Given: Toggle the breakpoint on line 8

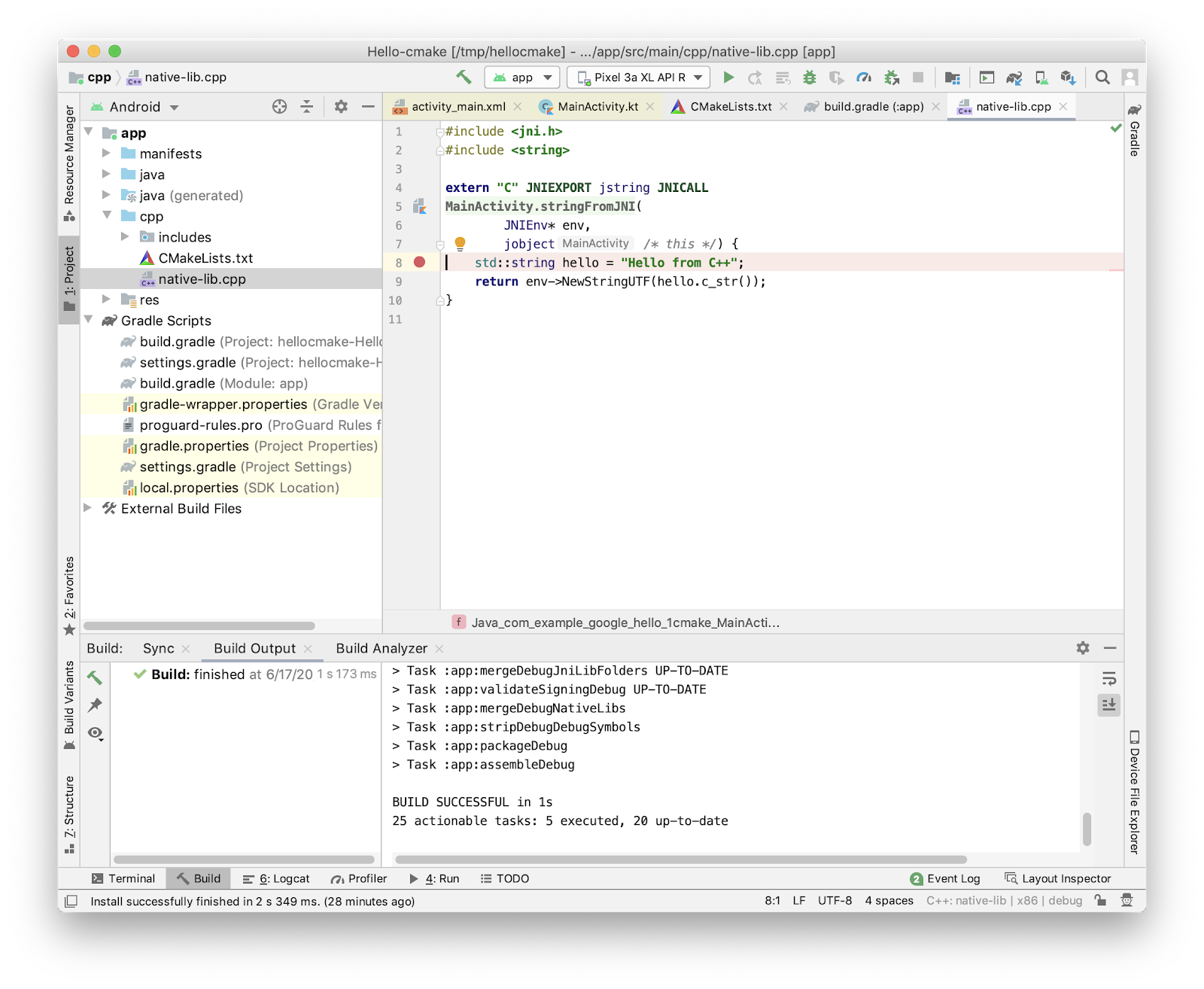Looking at the screenshot, I should point(420,262).
